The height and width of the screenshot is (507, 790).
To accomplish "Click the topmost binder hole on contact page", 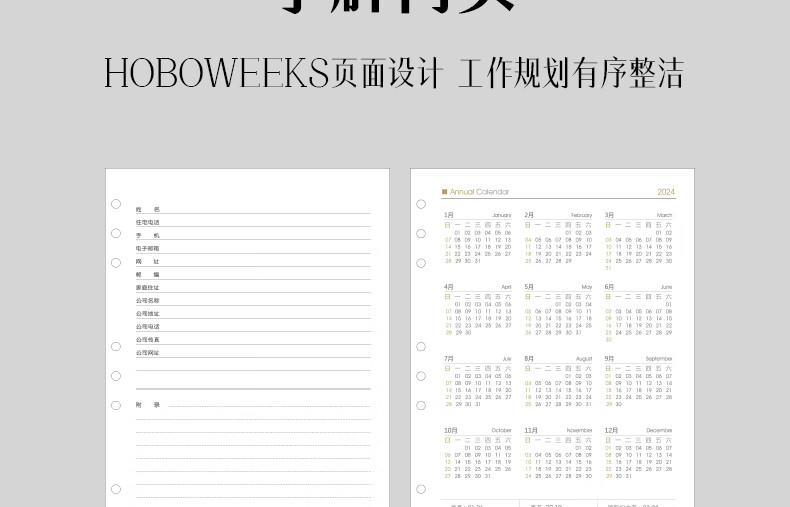I will (116, 204).
